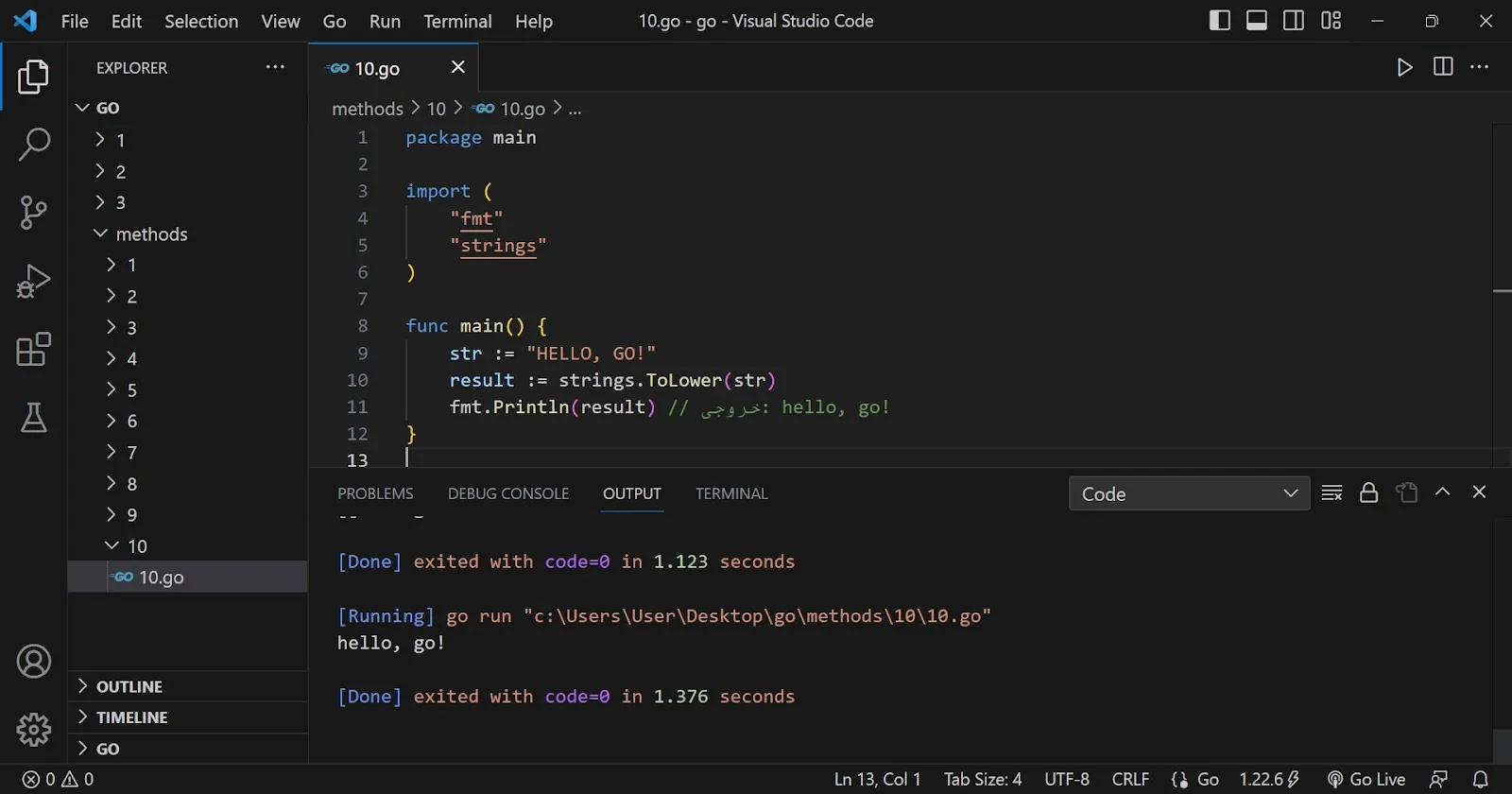Open the Search view
This screenshot has height=794, width=1512.
click(33, 145)
